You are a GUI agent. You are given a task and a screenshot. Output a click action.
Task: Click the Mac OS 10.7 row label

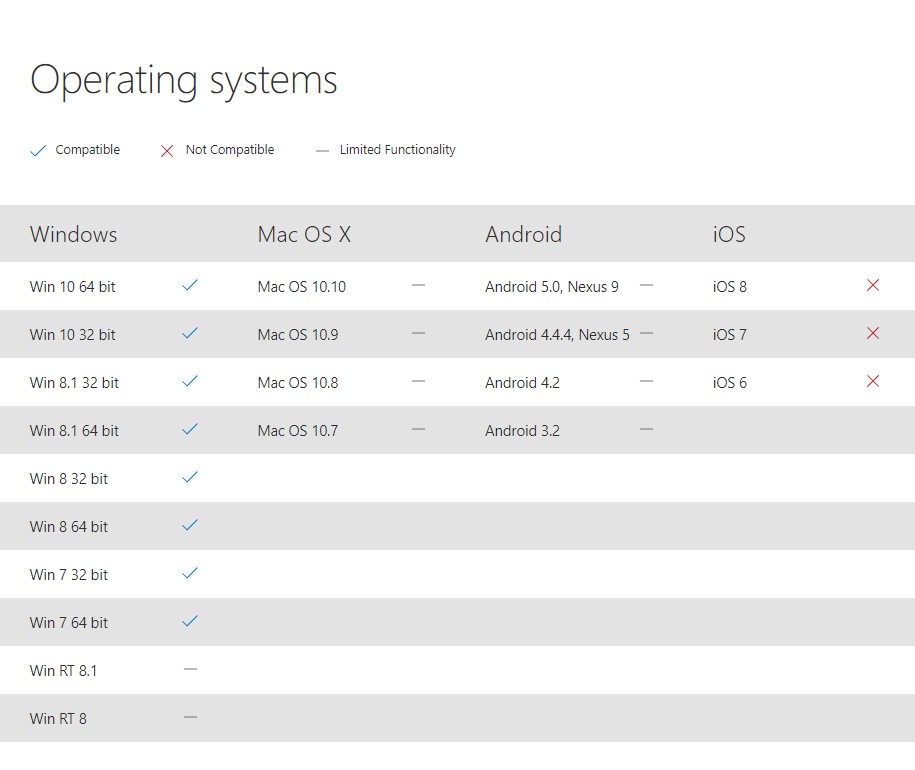click(297, 431)
